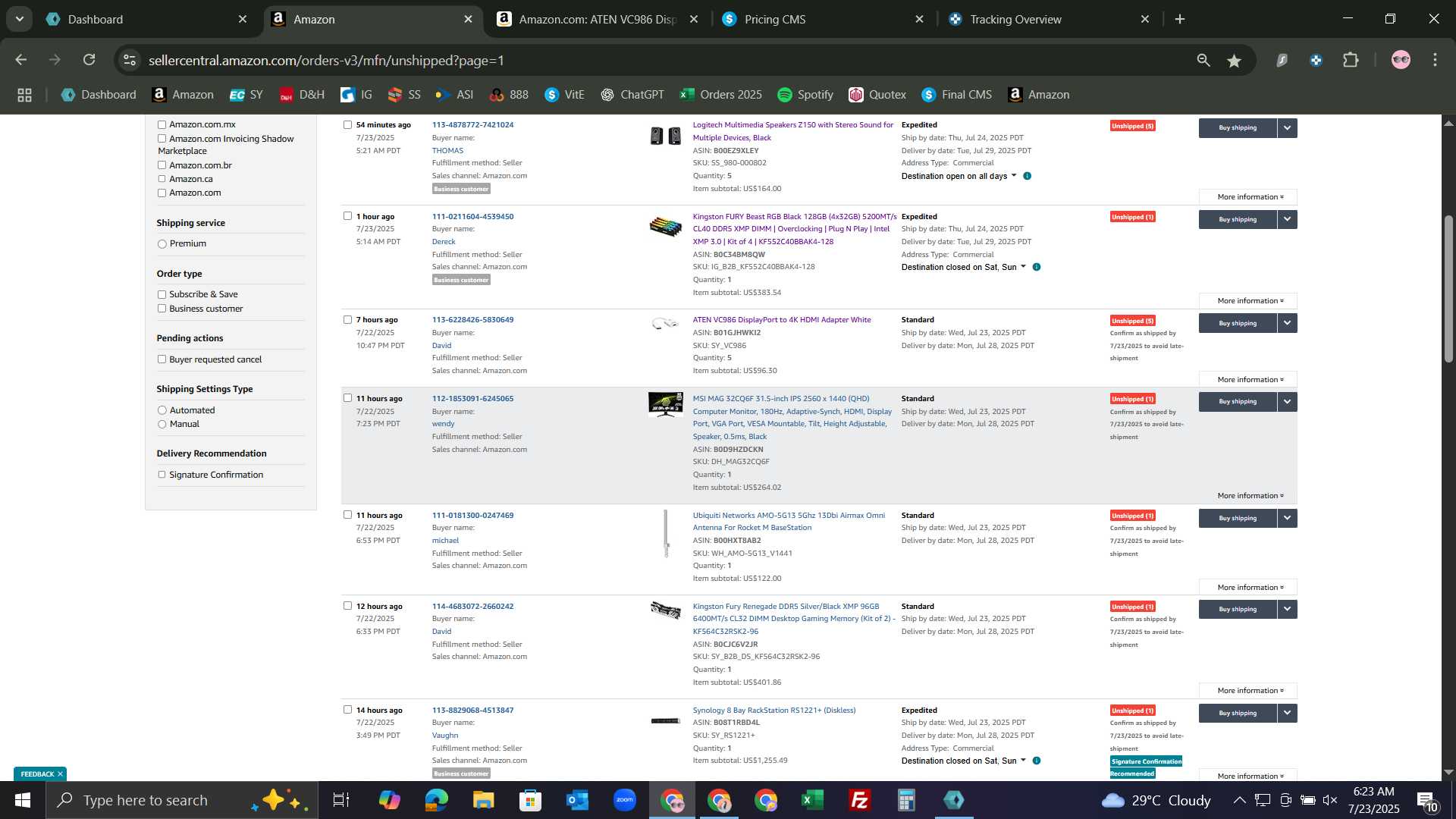Open Buy shipping dropdown arrow for Logitech order

1287,128
